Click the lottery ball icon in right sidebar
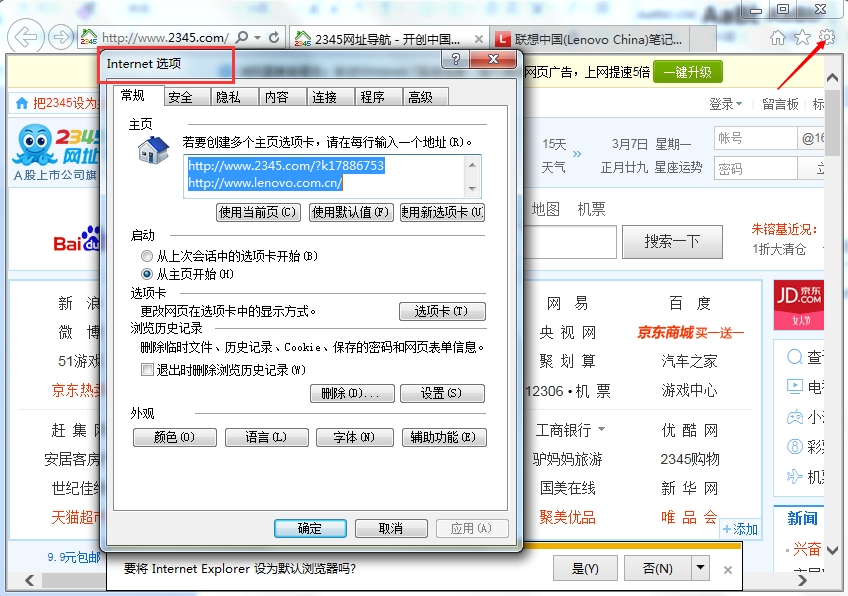The width and height of the screenshot is (848, 596). (794, 446)
